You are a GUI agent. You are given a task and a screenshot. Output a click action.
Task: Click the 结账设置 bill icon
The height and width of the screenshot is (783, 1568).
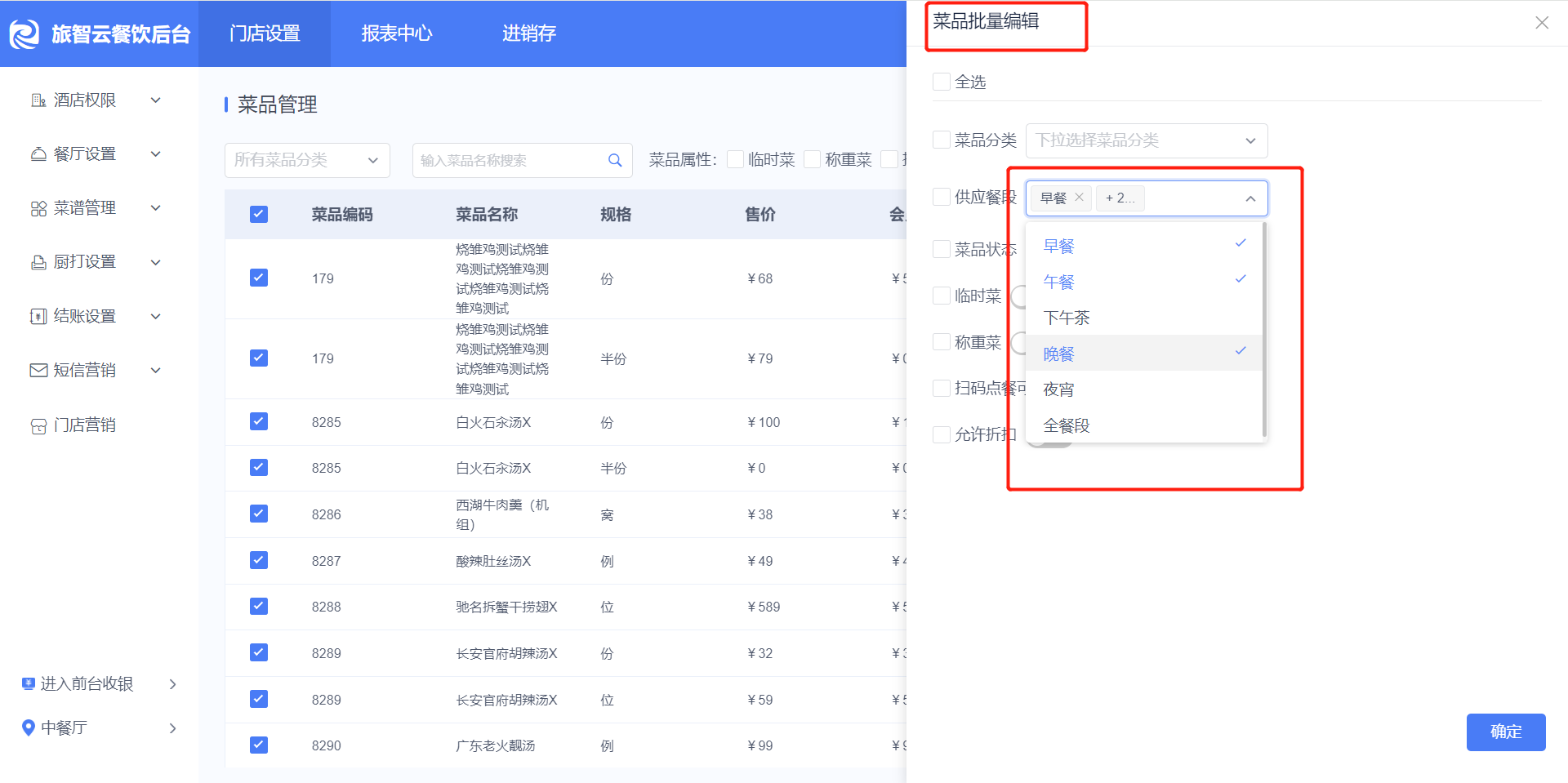[38, 317]
